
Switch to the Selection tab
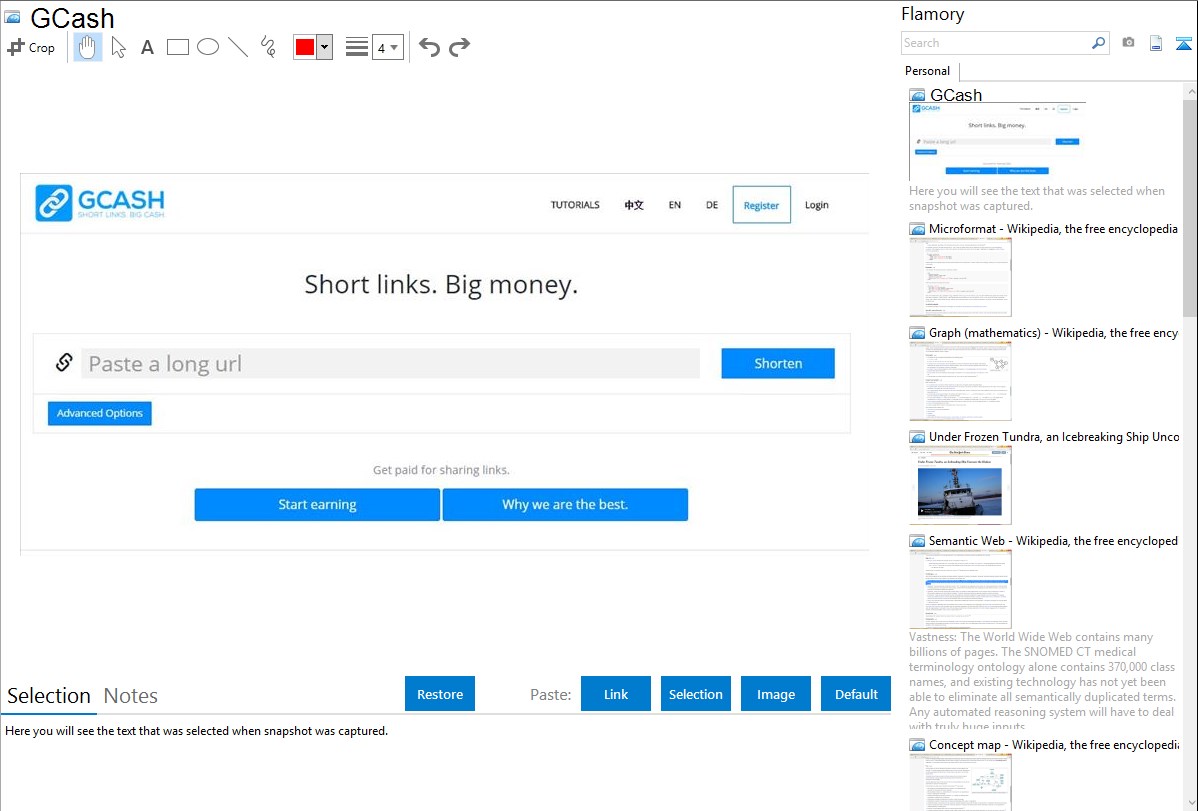coord(49,696)
